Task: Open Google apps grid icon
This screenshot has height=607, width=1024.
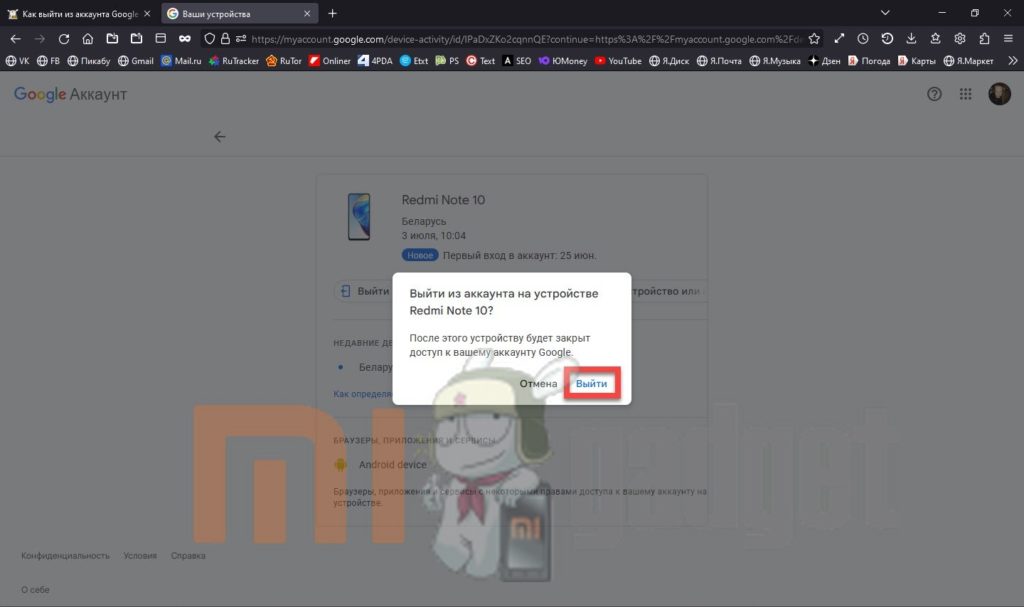Action: (965, 94)
